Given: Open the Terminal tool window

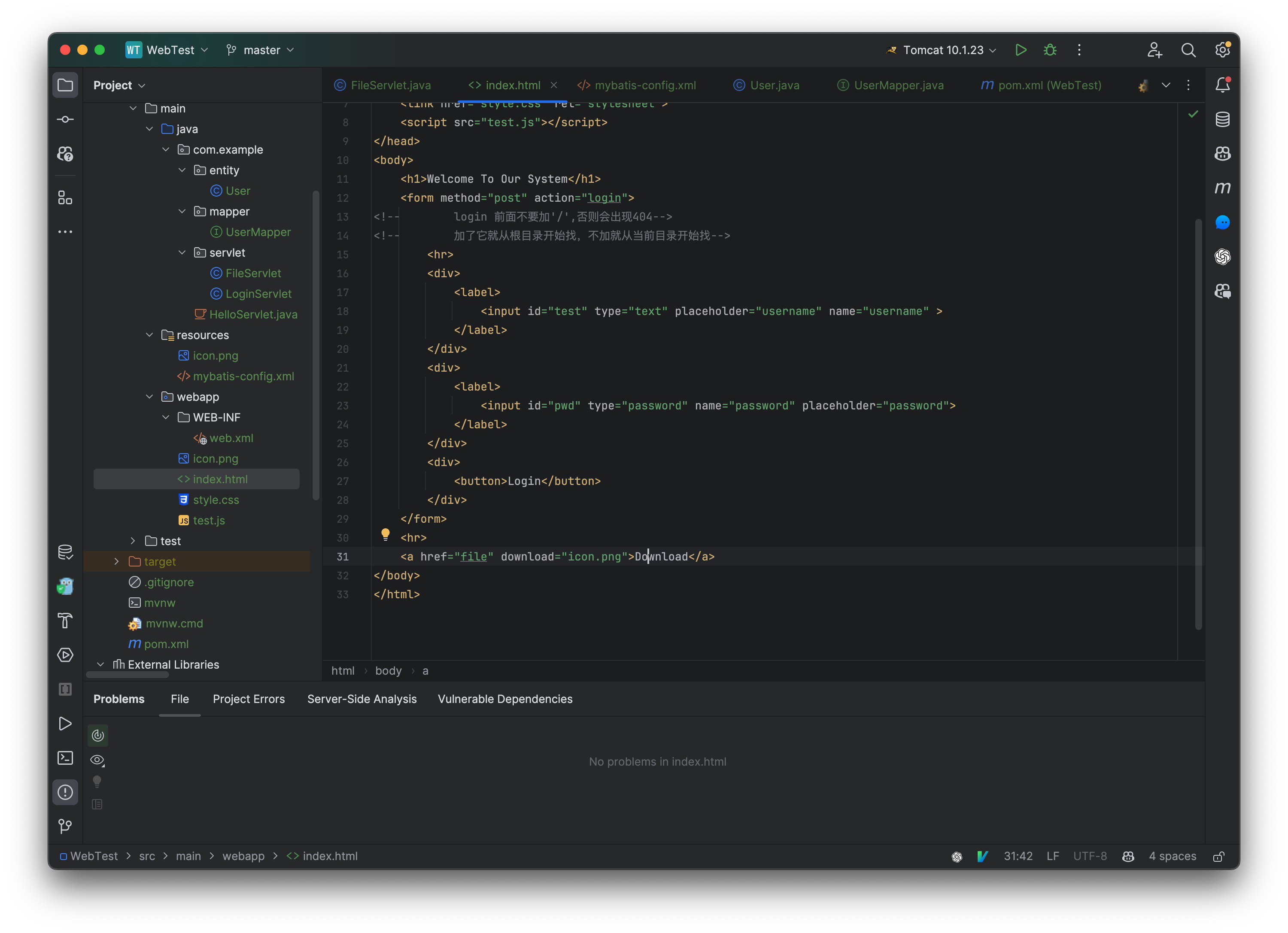Looking at the screenshot, I should [65, 758].
